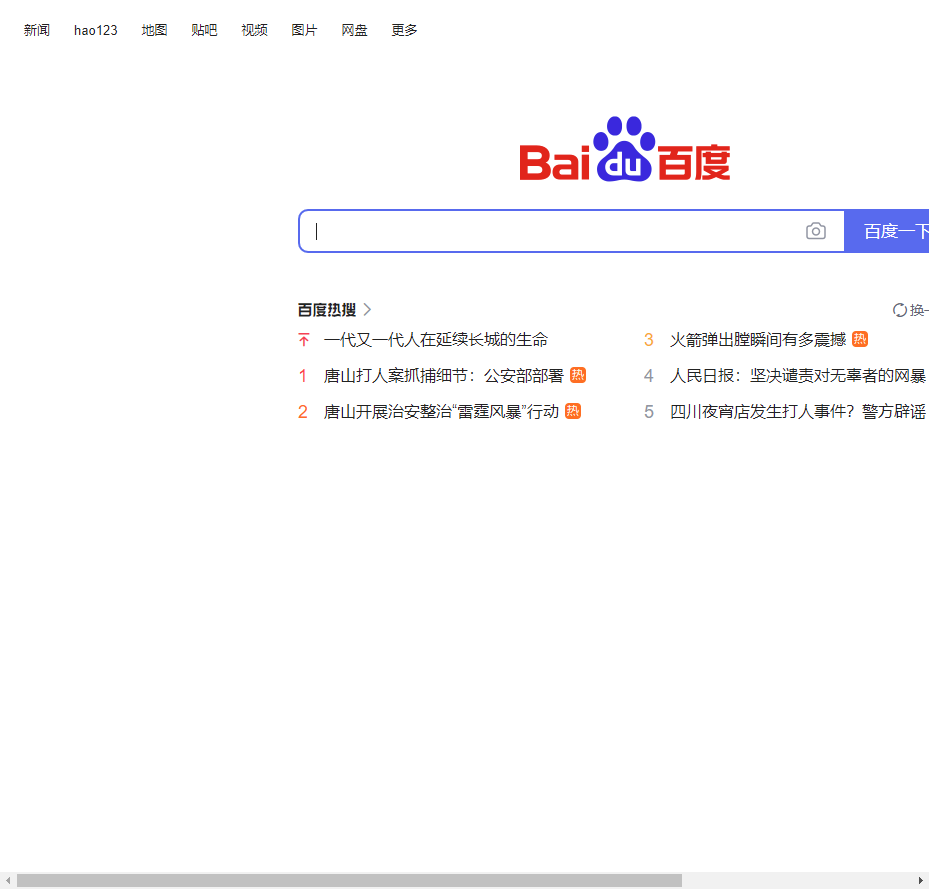Open the 图片 navigation link

[x=305, y=30]
